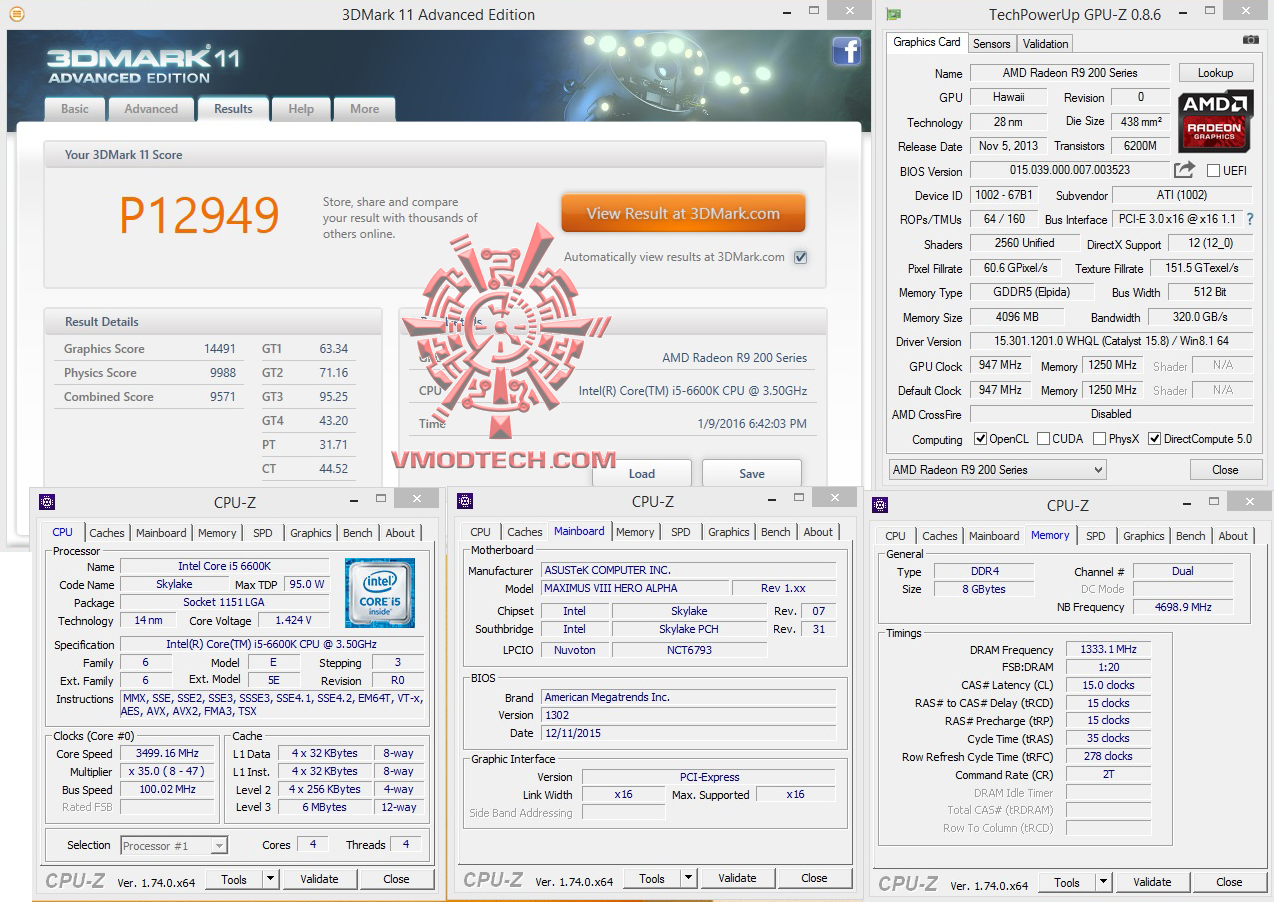Open the Help tab in 3DMark 11
The image size is (1274, 902).
(x=301, y=109)
